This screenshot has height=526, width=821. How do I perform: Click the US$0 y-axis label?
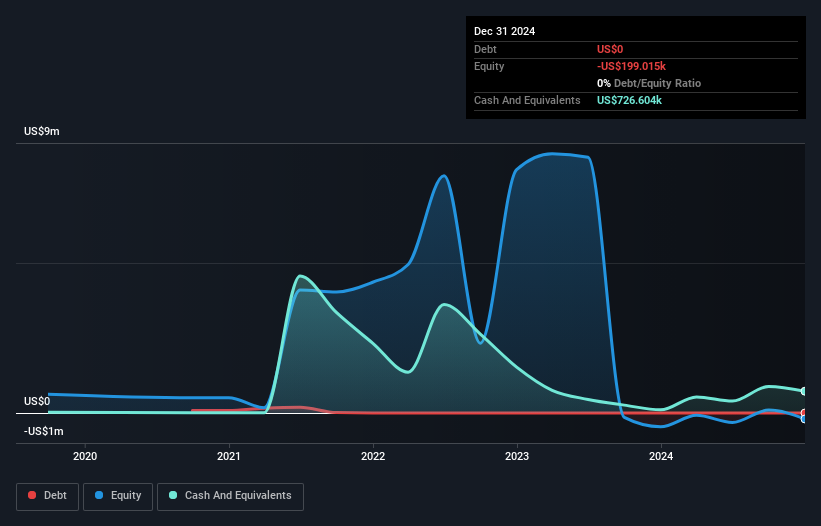pyautogui.click(x=37, y=401)
